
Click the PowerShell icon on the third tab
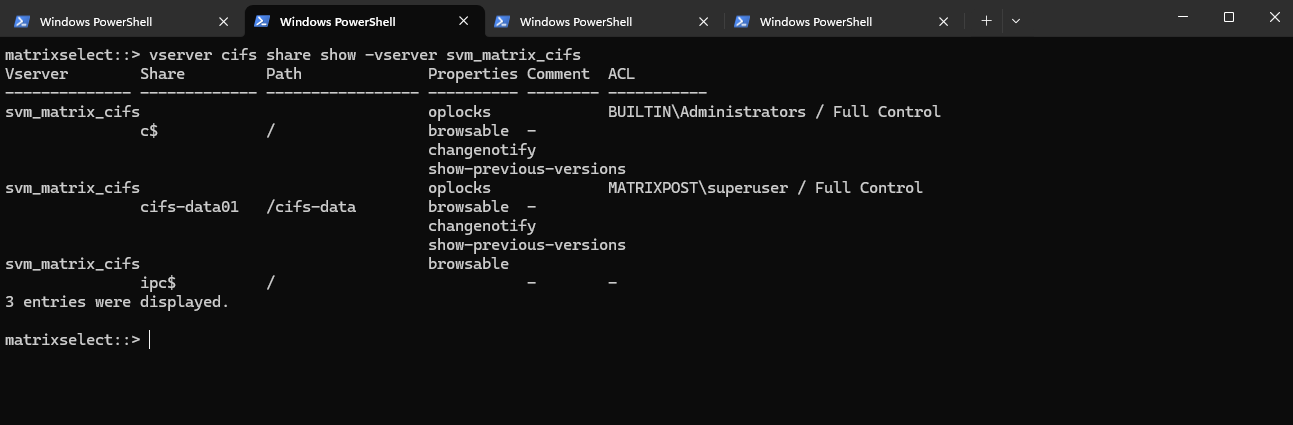(x=502, y=21)
